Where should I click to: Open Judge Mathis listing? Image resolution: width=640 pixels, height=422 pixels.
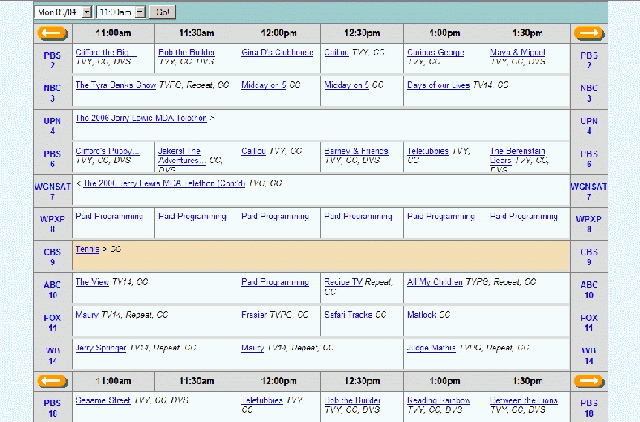(431, 348)
